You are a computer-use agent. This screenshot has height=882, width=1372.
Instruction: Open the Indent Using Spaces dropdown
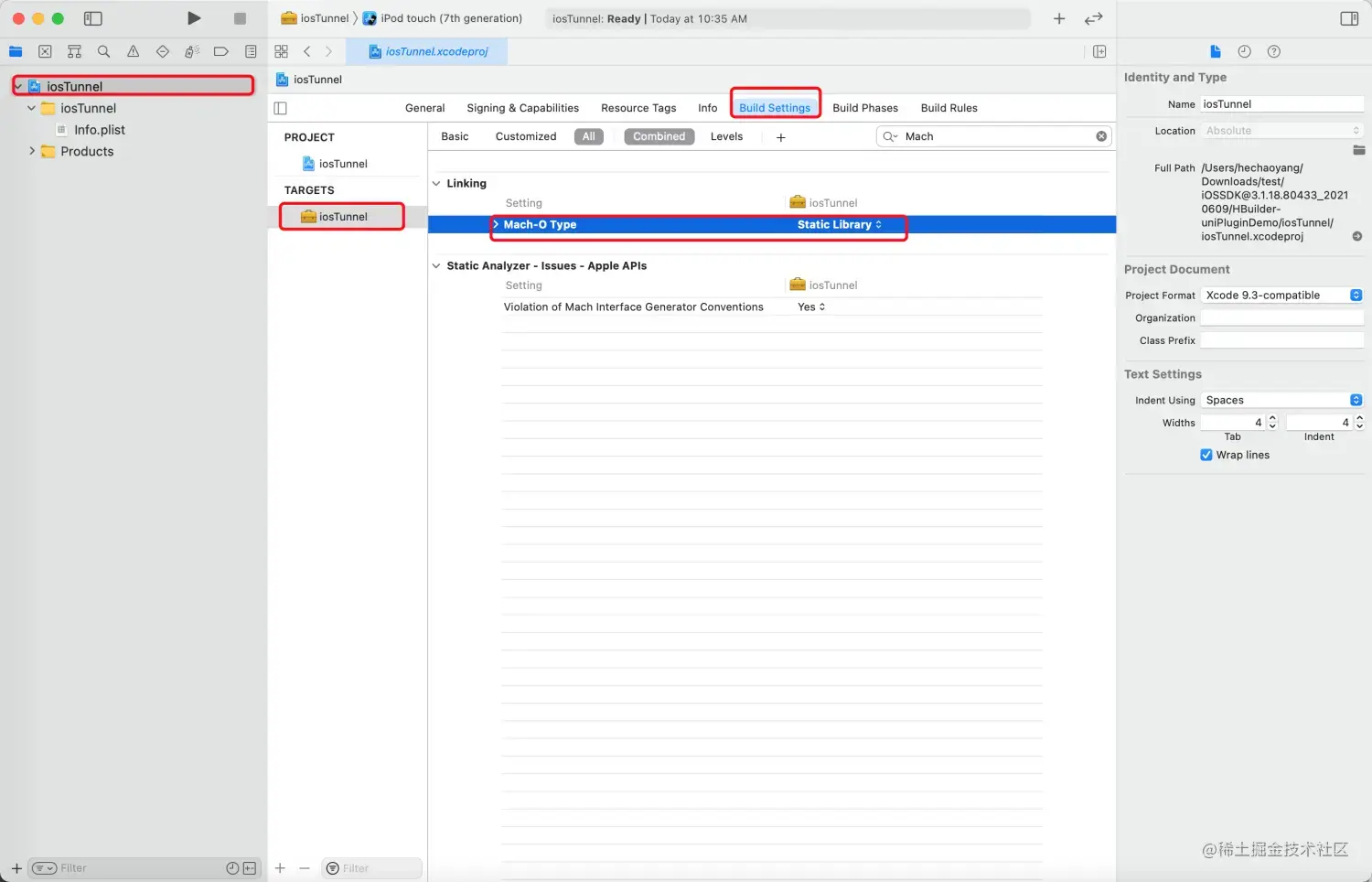[x=1282, y=400]
